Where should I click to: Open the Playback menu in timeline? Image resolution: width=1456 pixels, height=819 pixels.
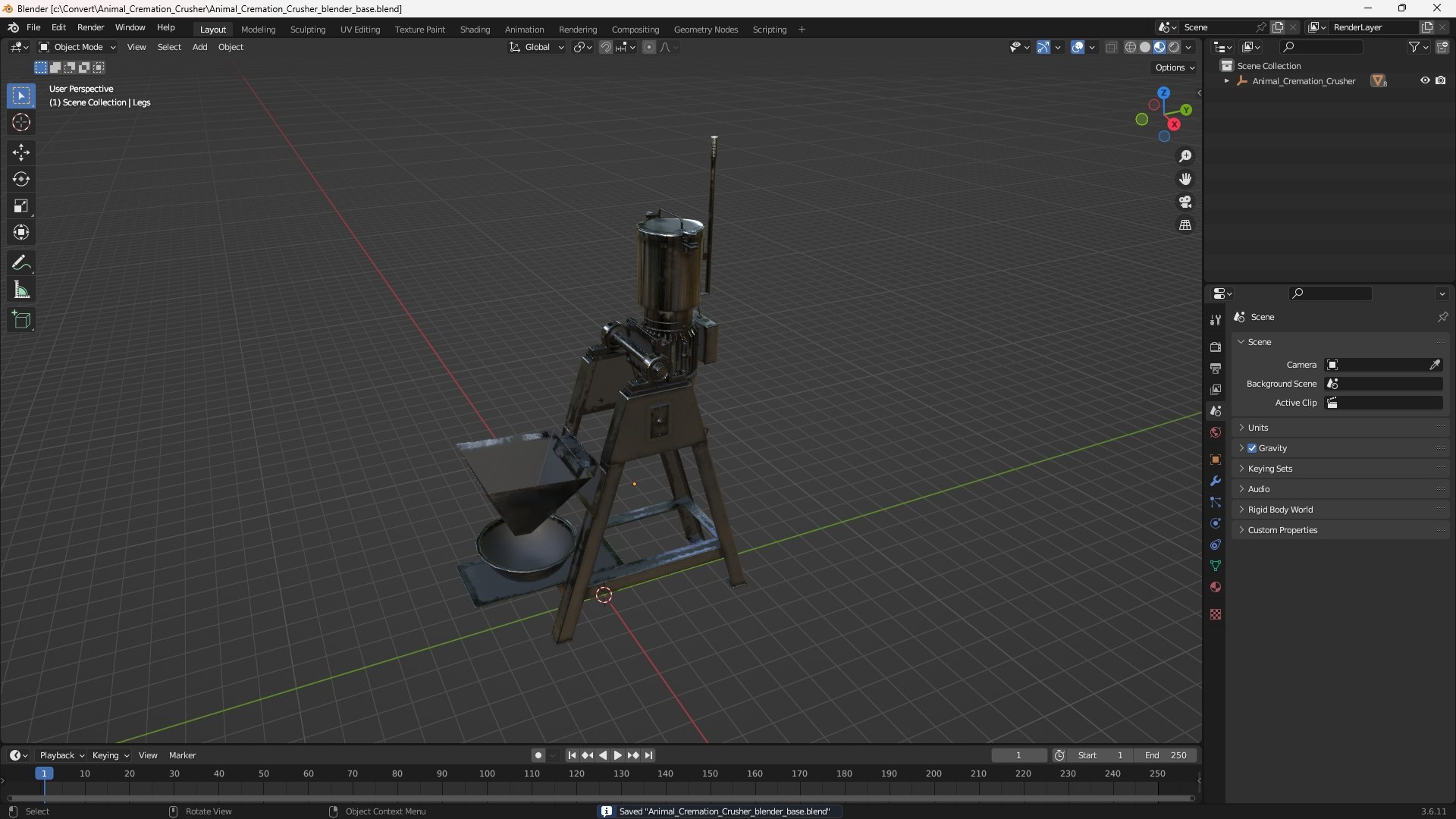click(x=61, y=755)
